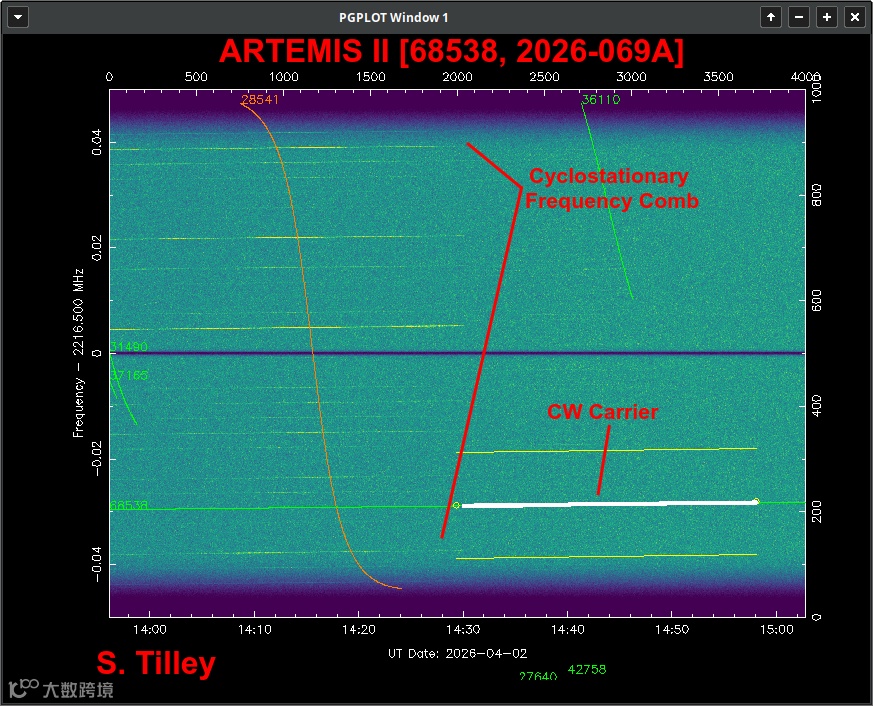Image resolution: width=873 pixels, height=706 pixels.
Task: Click the 14:10 time axis label
Action: [x=254, y=629]
